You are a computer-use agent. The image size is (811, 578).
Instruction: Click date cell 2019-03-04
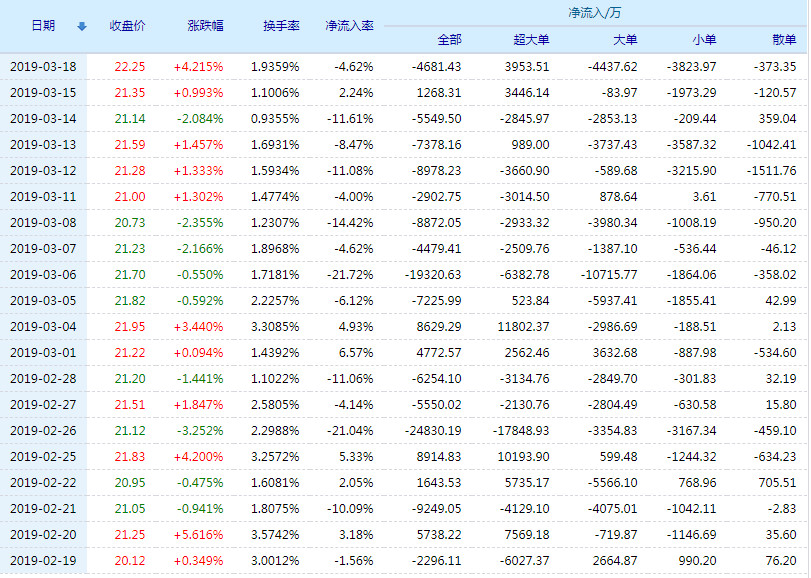click(43, 327)
